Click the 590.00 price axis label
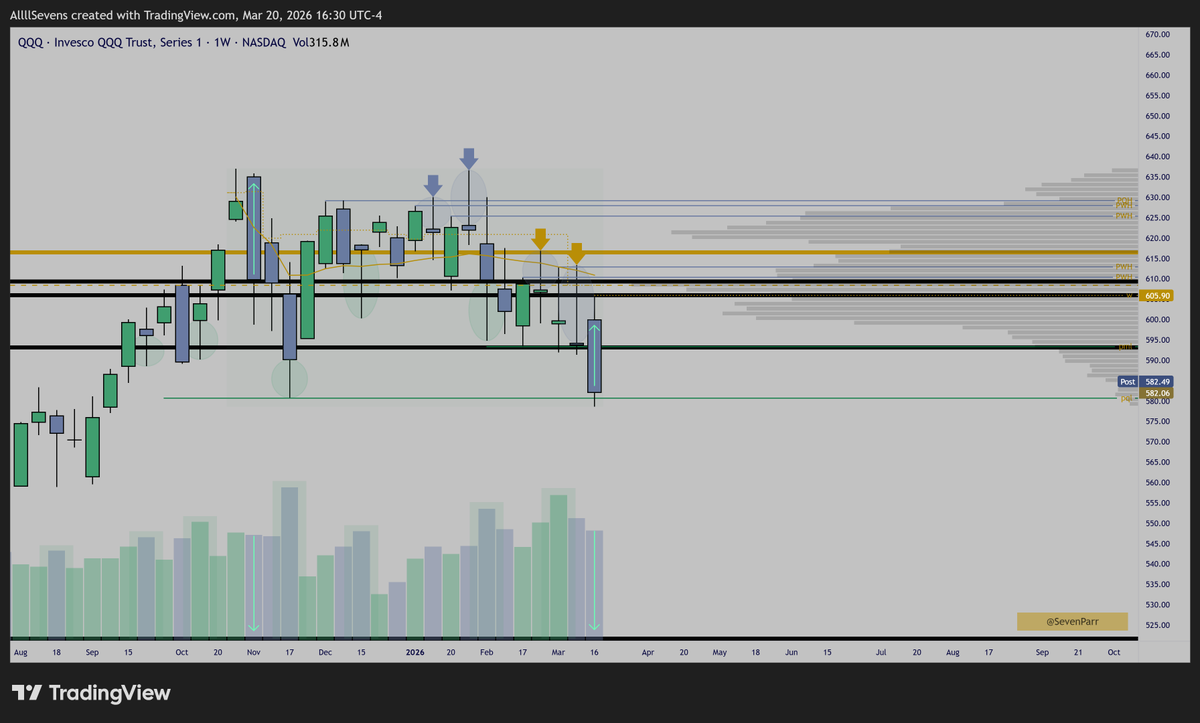This screenshot has width=1200, height=723. point(1158,361)
